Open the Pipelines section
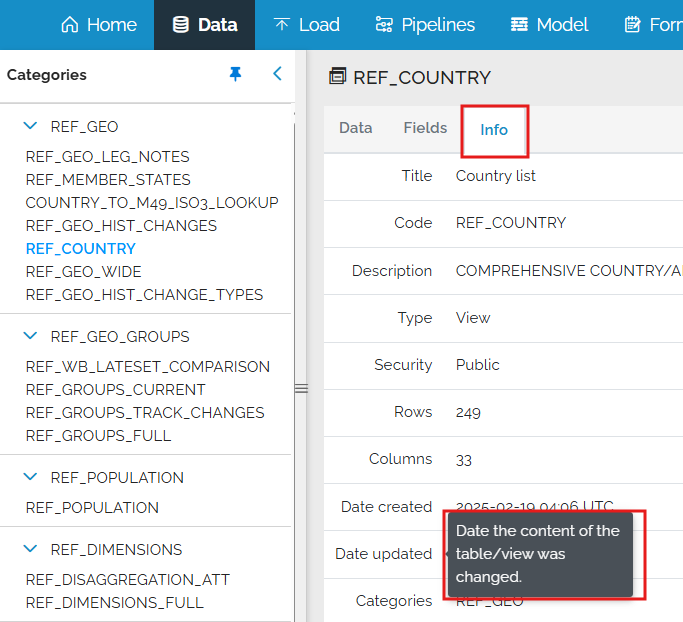Screen dimensions: 683x622 pos(425,25)
